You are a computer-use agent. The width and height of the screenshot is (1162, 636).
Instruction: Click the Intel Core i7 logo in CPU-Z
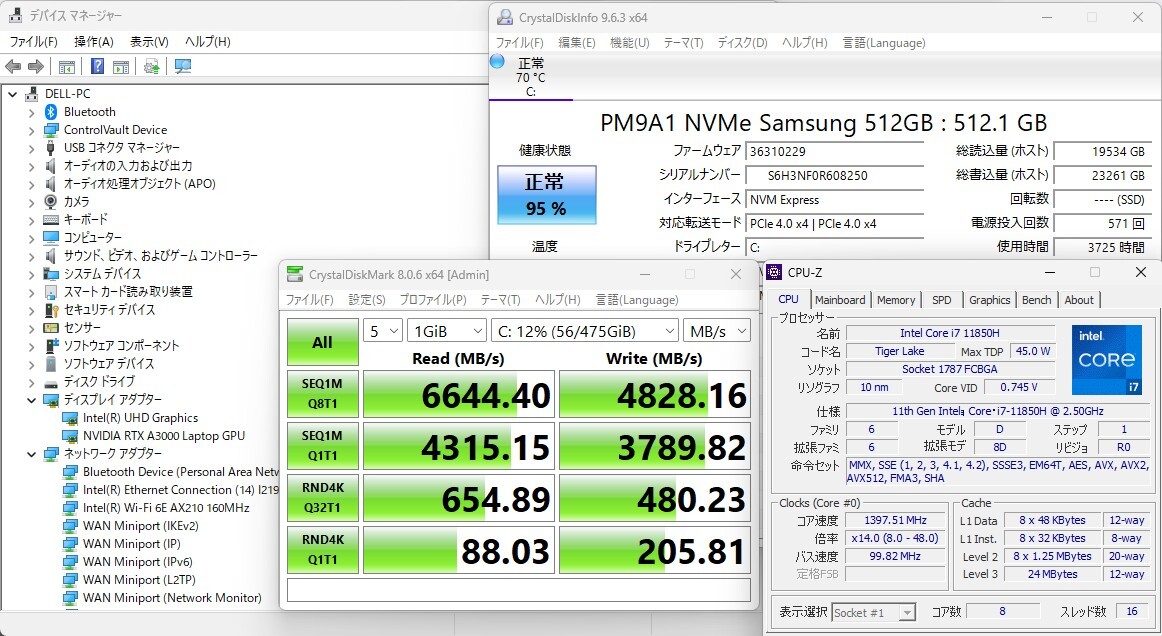click(x=1106, y=359)
